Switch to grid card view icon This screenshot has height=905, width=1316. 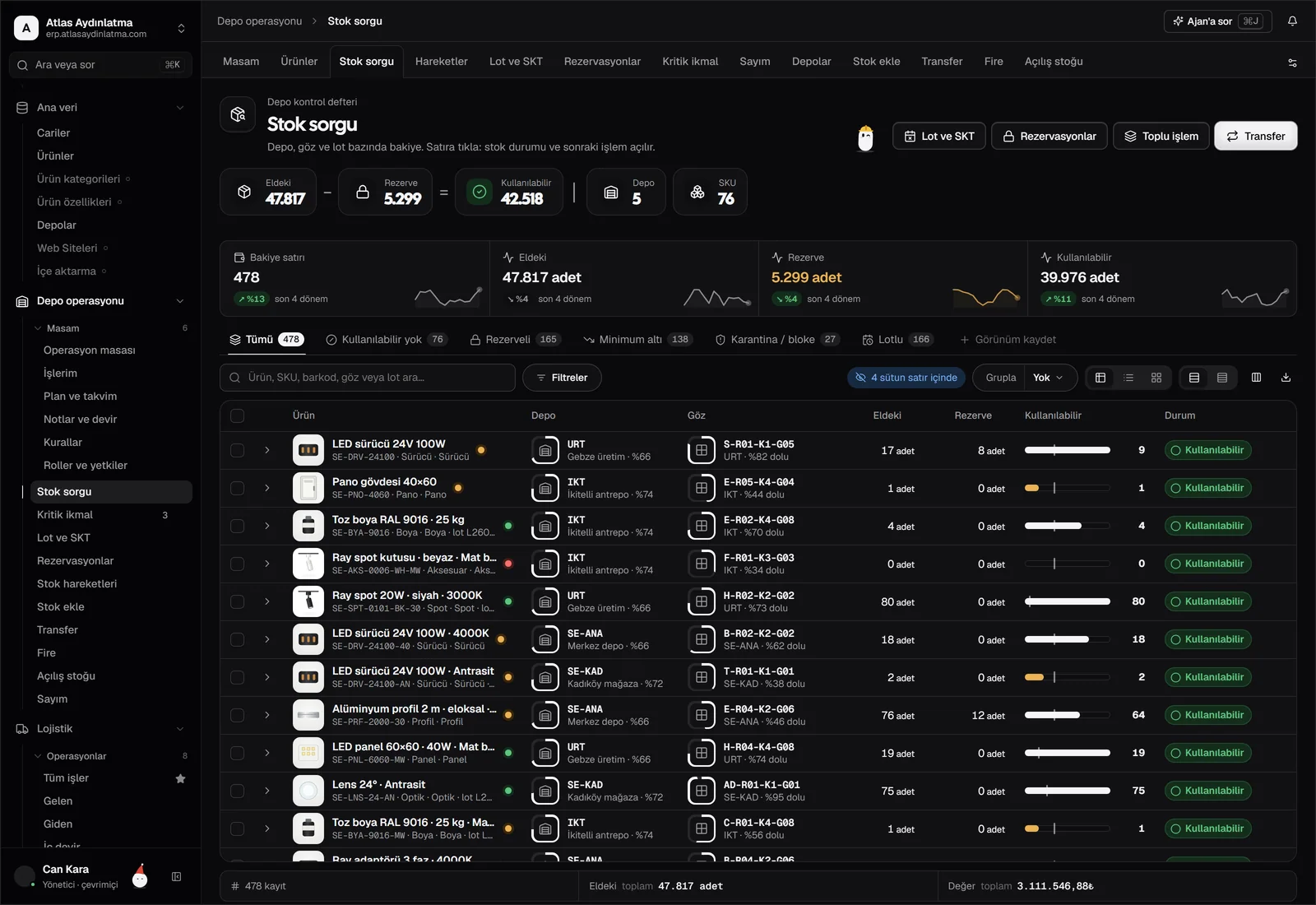(x=1156, y=378)
